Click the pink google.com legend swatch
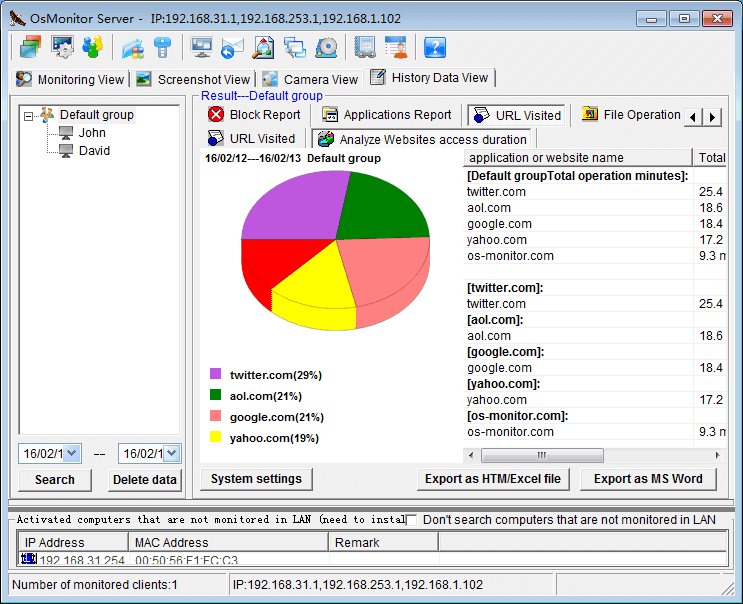 215,416
